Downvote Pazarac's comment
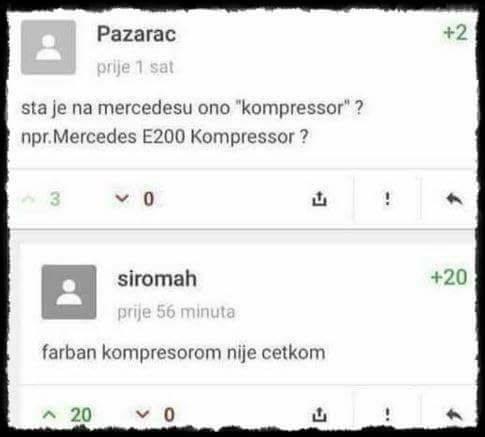The height and width of the screenshot is (437, 485). click(x=122, y=199)
